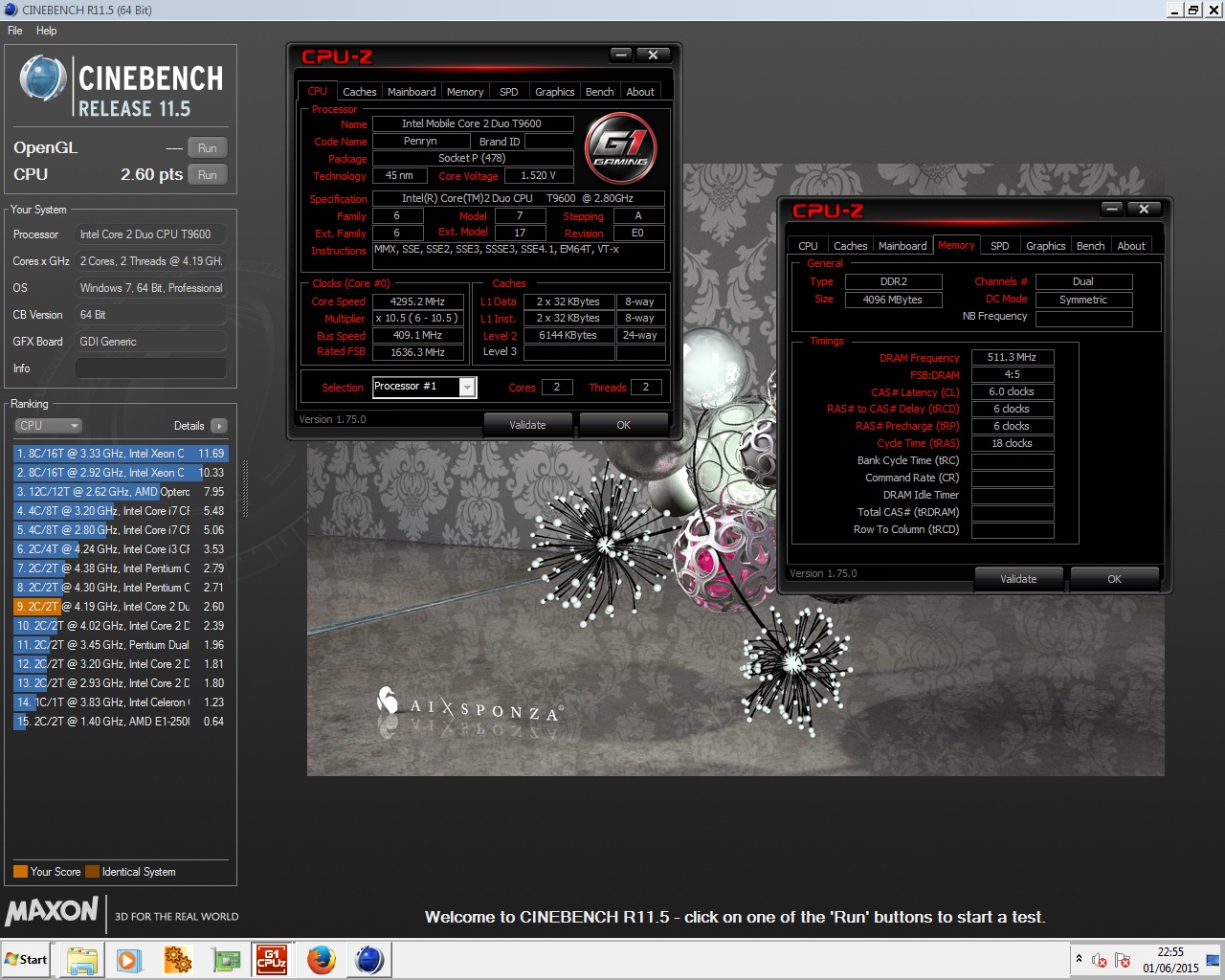The width and height of the screenshot is (1225, 980).
Task: Select ranking row 1 Intel Xeon 11.69
Action: coord(121,454)
